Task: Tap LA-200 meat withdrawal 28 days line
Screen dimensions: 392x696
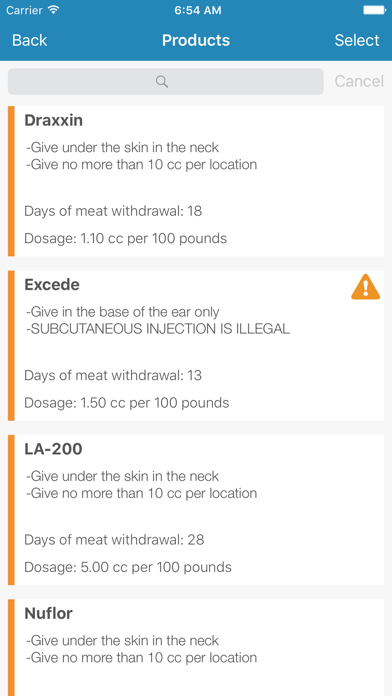Action: pyautogui.click(x=114, y=540)
